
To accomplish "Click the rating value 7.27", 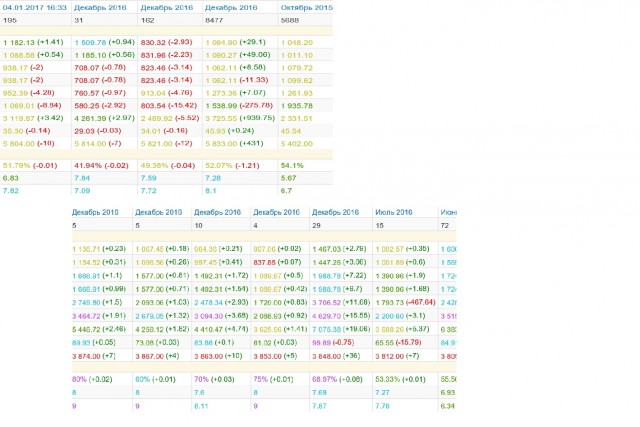I will point(382,393).
